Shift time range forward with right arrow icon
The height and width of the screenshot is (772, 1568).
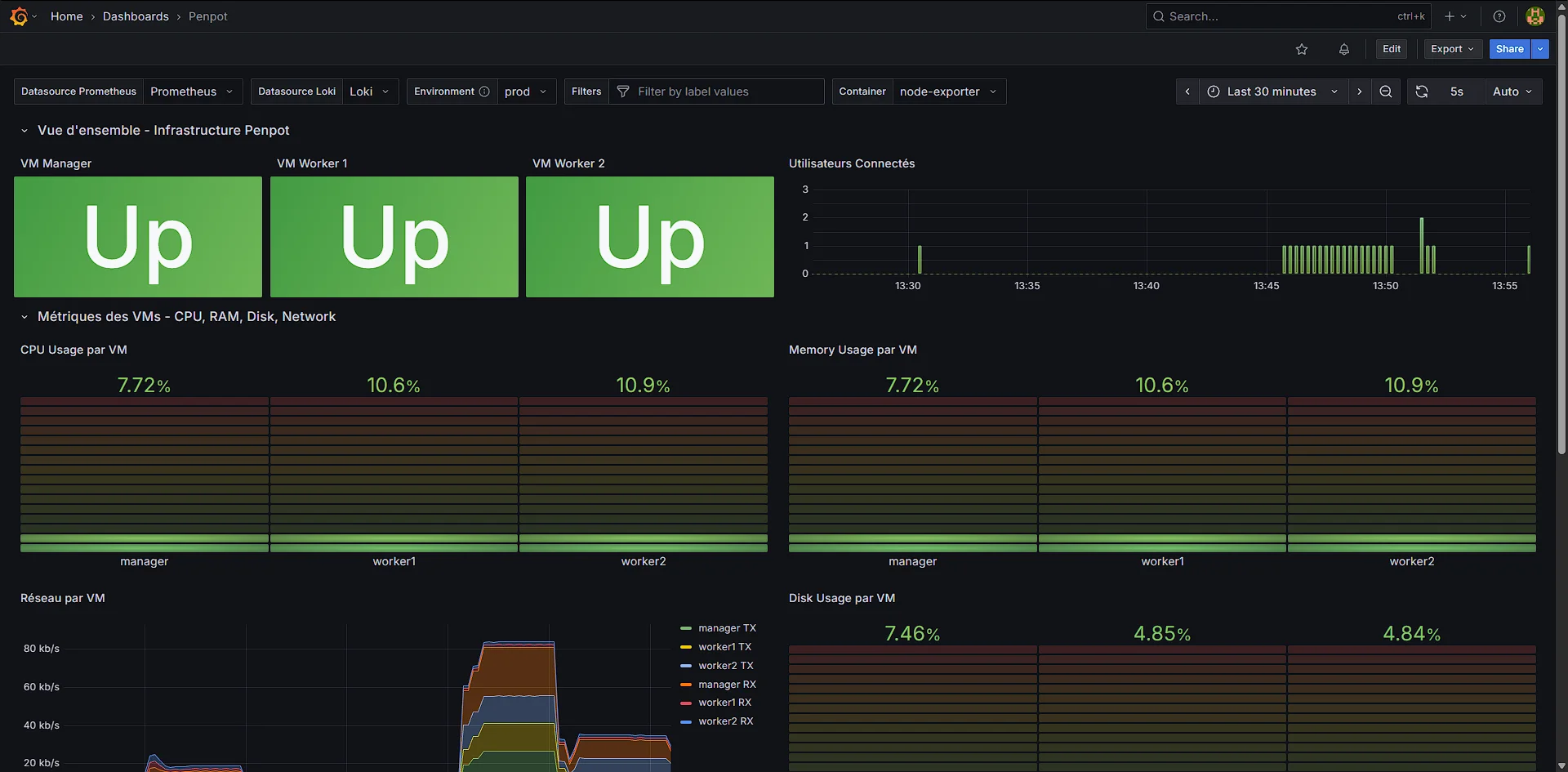tap(1360, 91)
